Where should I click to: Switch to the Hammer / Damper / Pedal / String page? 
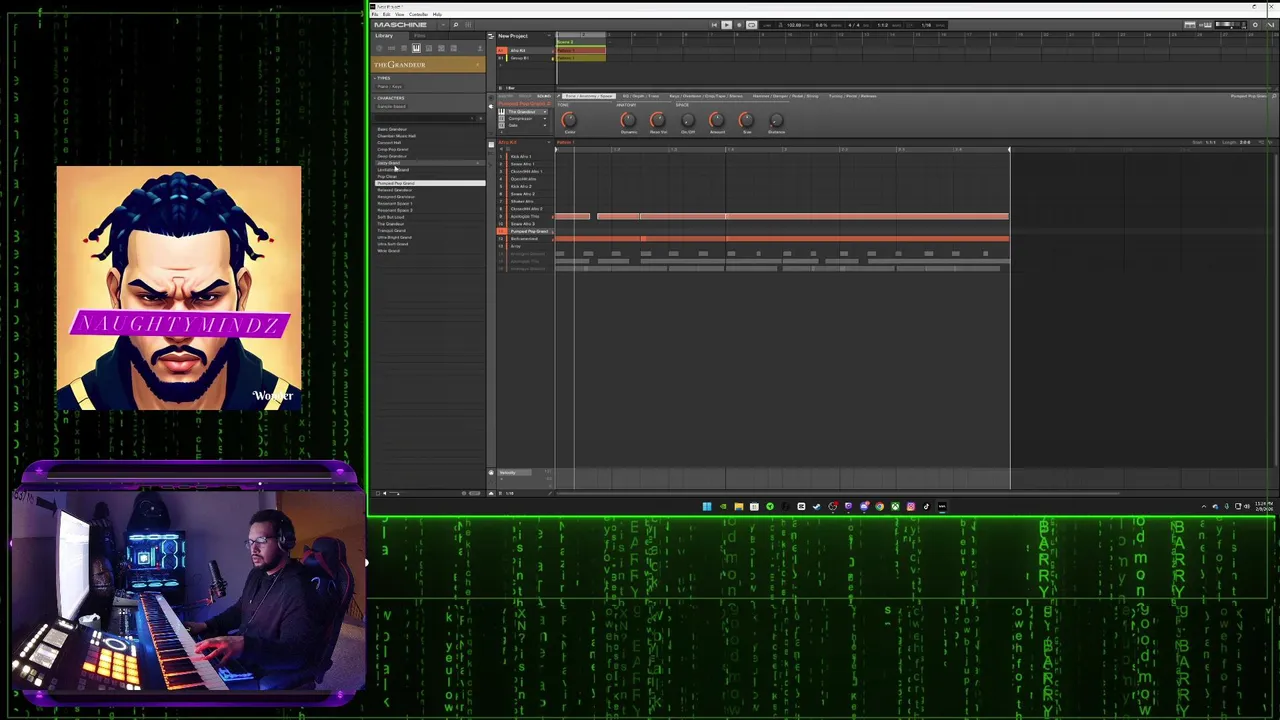point(785,96)
